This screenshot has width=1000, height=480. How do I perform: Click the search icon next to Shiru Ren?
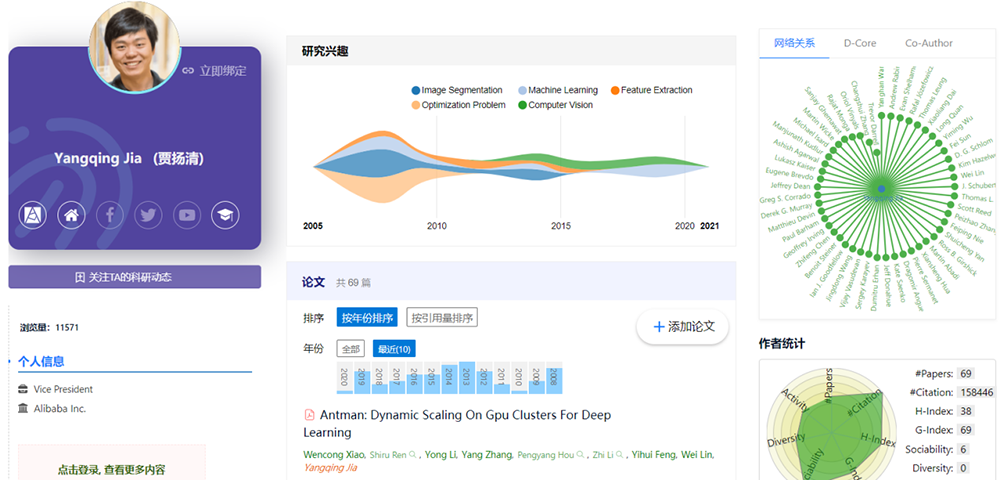click(x=412, y=455)
